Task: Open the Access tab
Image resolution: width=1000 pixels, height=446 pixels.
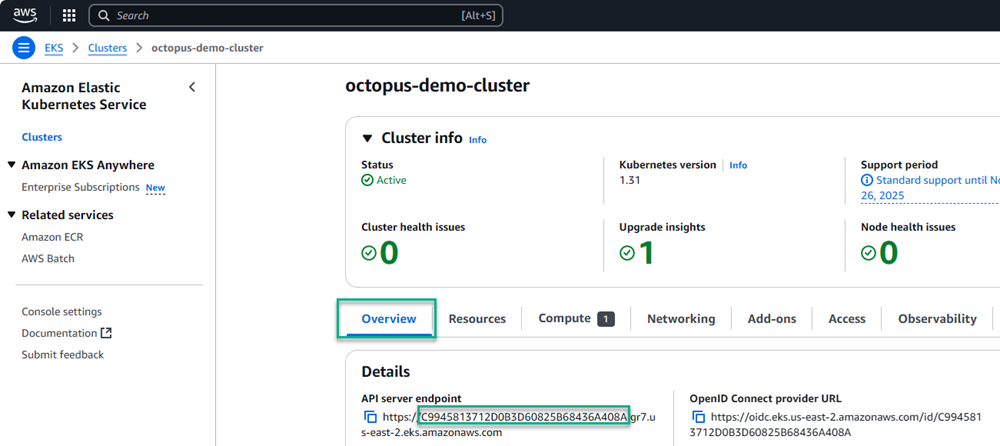Action: click(x=847, y=319)
